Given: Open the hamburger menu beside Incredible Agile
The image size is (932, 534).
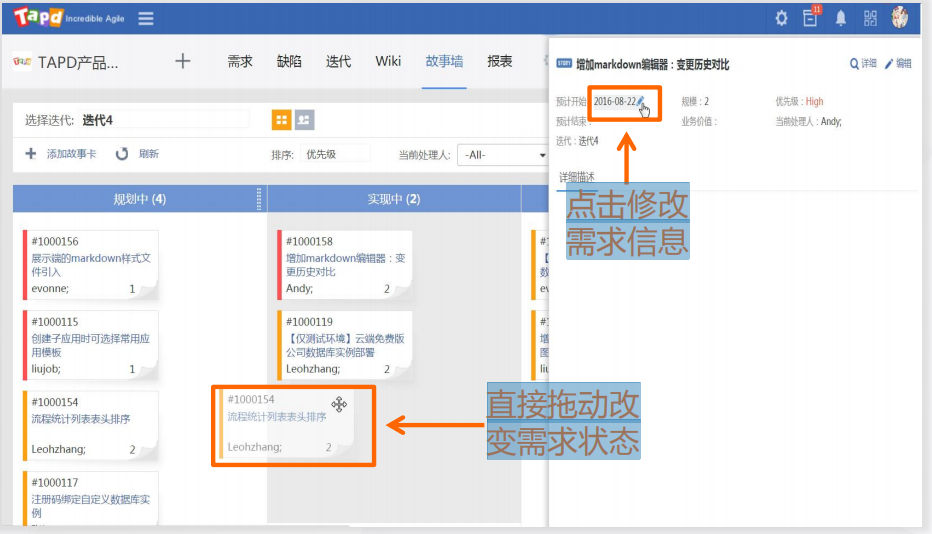Looking at the screenshot, I should (x=146, y=18).
